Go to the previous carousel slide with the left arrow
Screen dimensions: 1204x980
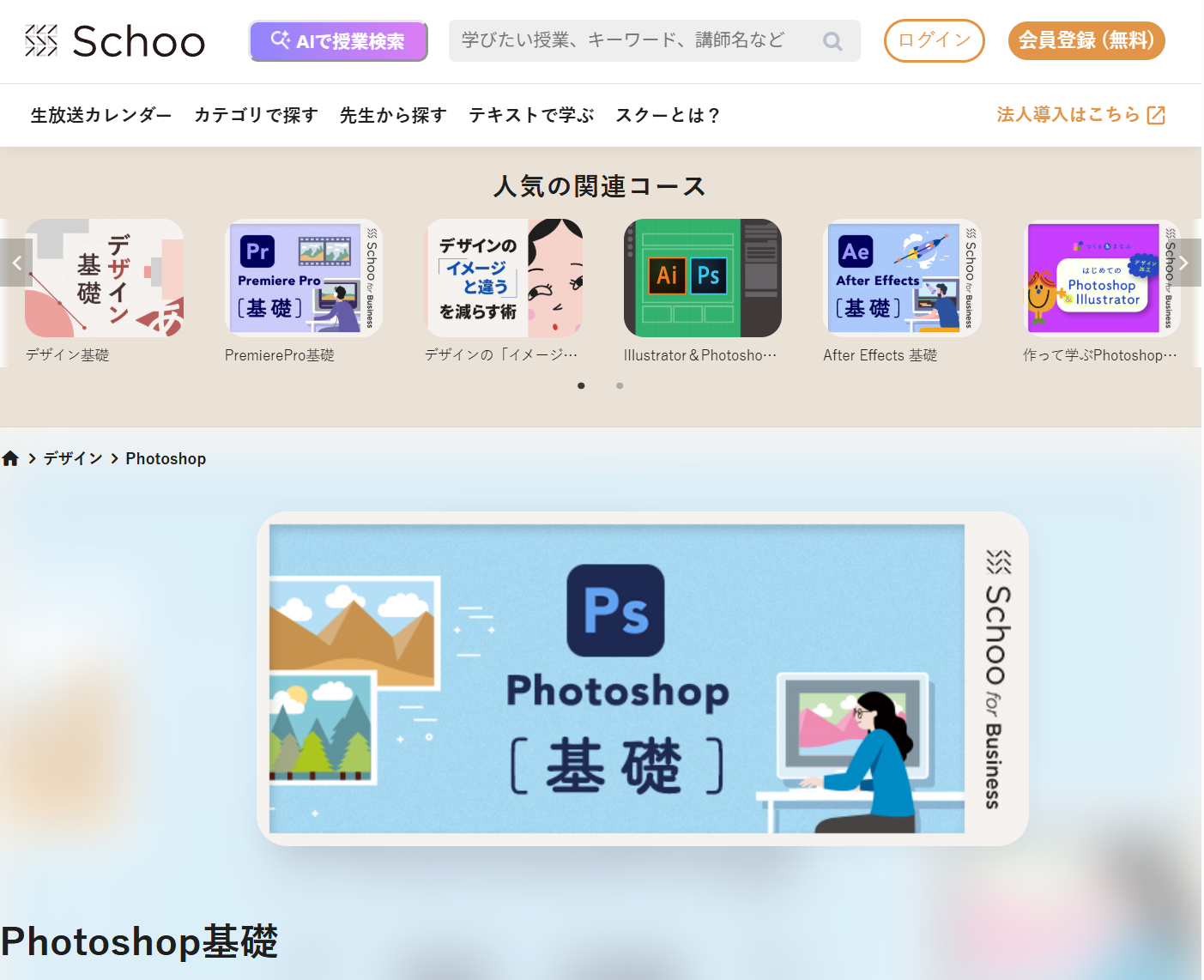point(16,263)
